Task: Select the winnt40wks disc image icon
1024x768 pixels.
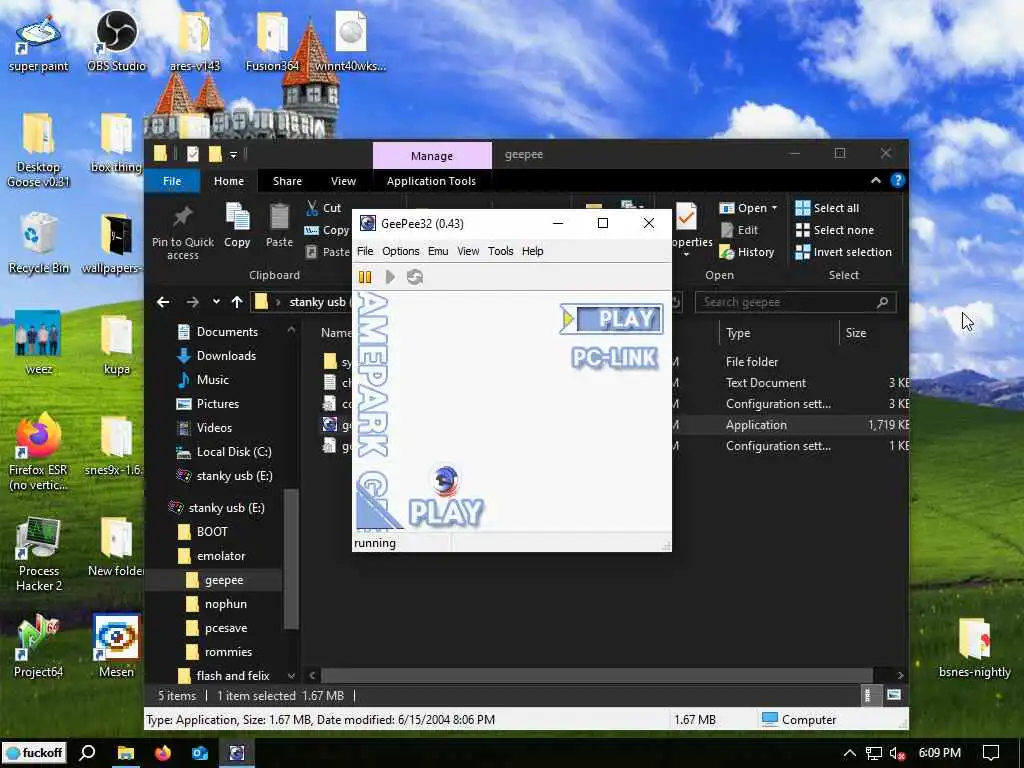Action: click(x=351, y=40)
